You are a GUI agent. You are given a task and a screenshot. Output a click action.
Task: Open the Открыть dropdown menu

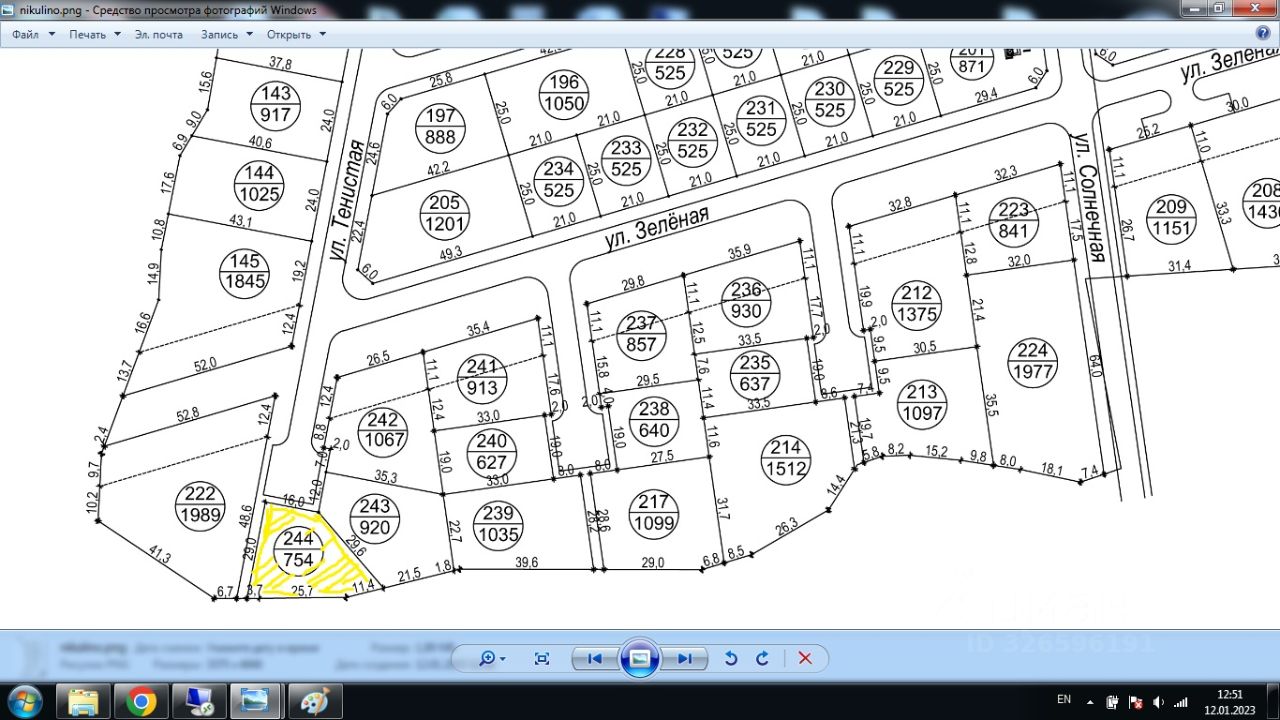[295, 34]
